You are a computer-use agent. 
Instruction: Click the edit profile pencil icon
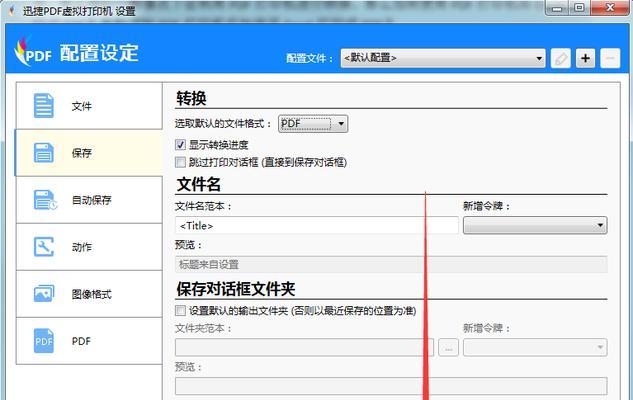pos(561,59)
